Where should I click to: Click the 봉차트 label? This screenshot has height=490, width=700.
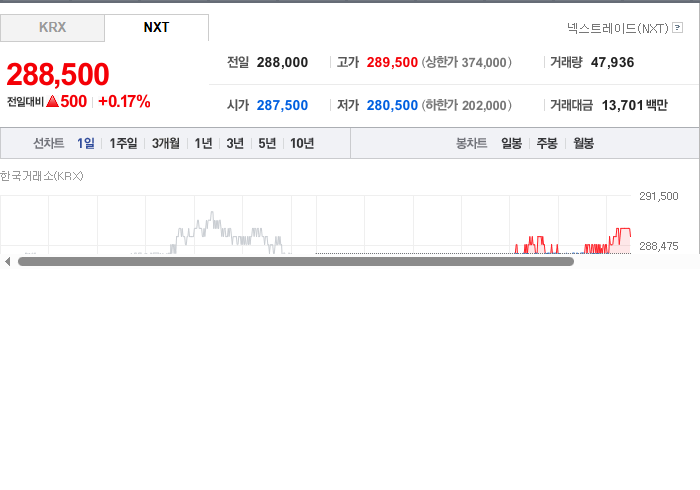(x=471, y=143)
